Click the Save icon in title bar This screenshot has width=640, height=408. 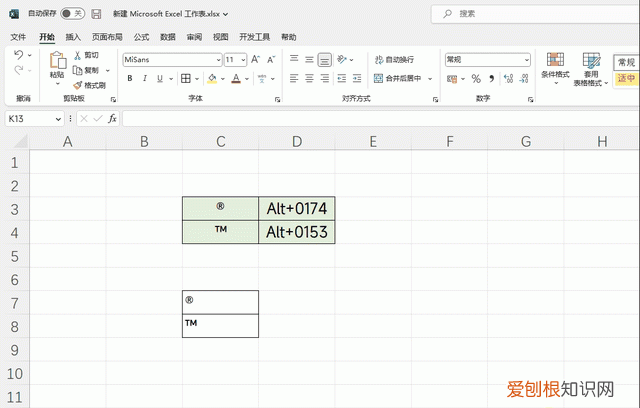point(96,14)
